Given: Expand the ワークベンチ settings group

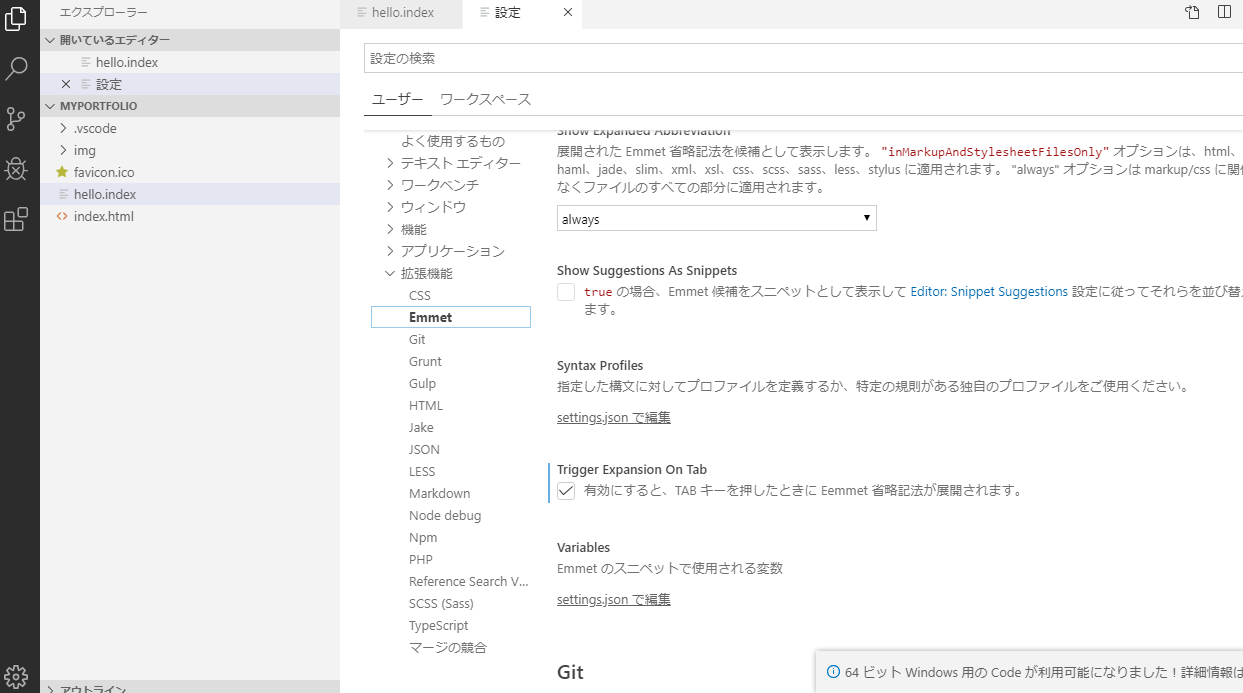Looking at the screenshot, I should pos(390,185).
